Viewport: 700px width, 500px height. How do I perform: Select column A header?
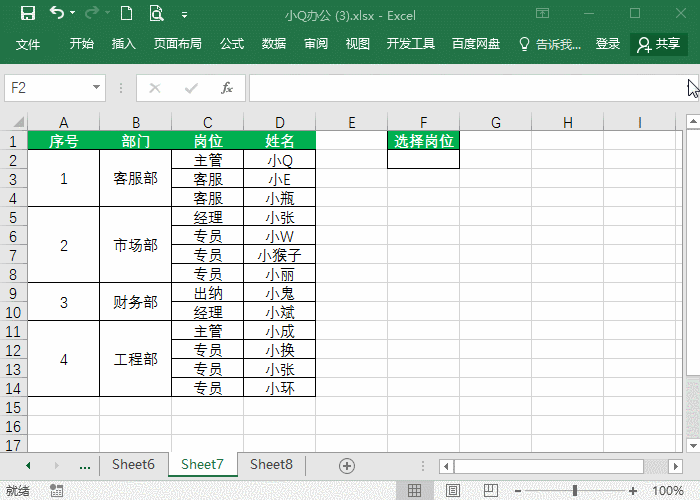tap(64, 122)
